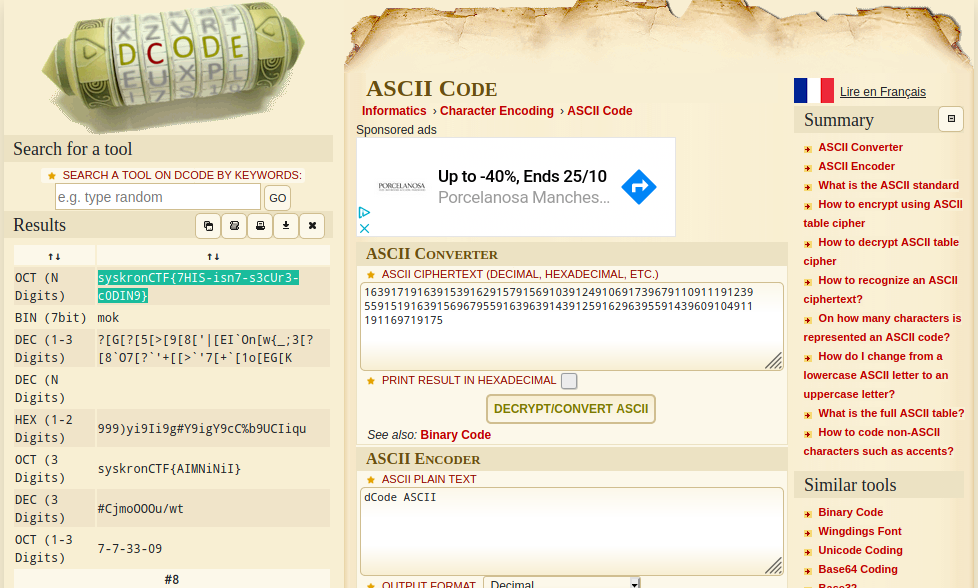Sort results by first column arrows
This screenshot has width=978, height=588.
tap(54, 256)
